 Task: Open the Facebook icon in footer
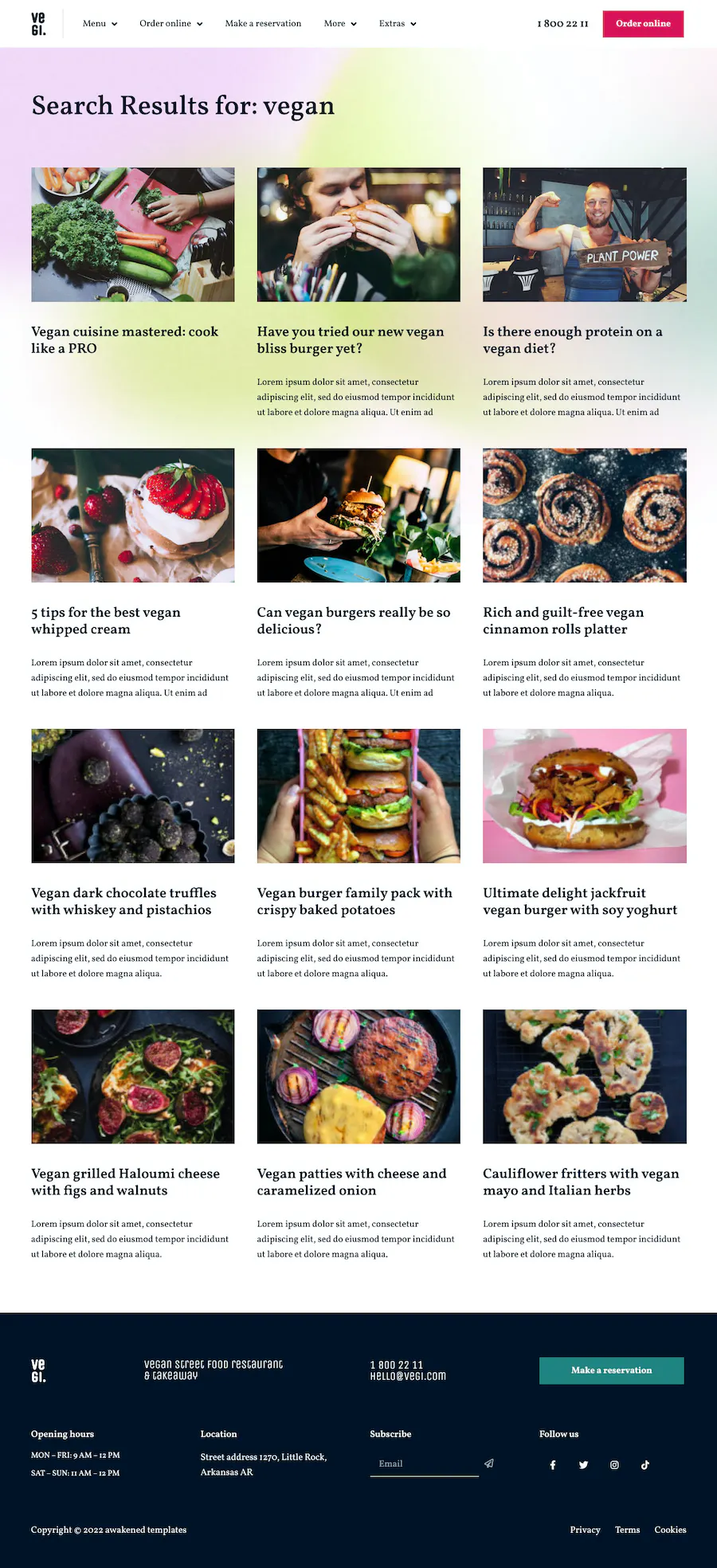click(x=553, y=1464)
